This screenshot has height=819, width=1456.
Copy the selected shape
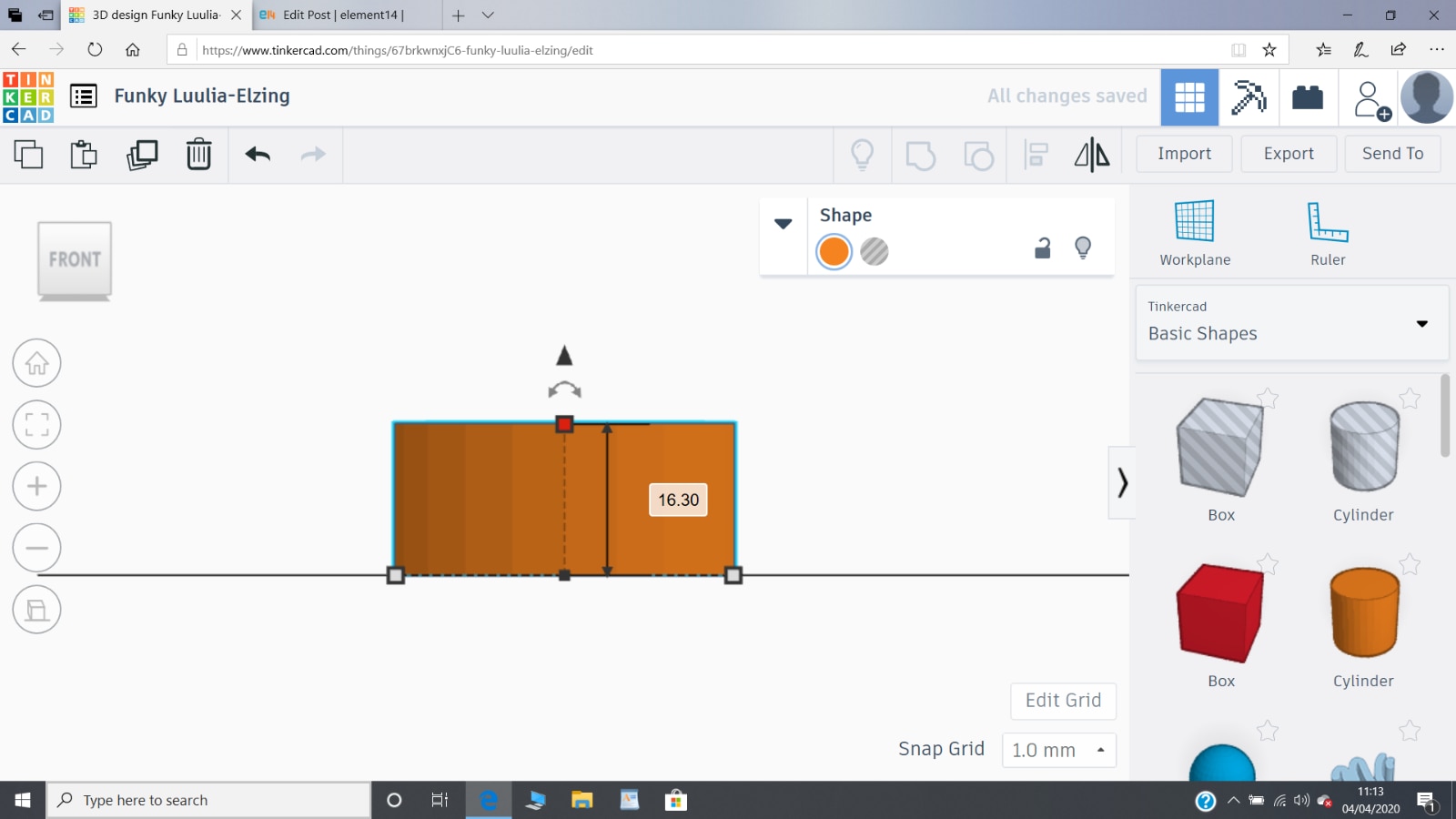tap(28, 154)
